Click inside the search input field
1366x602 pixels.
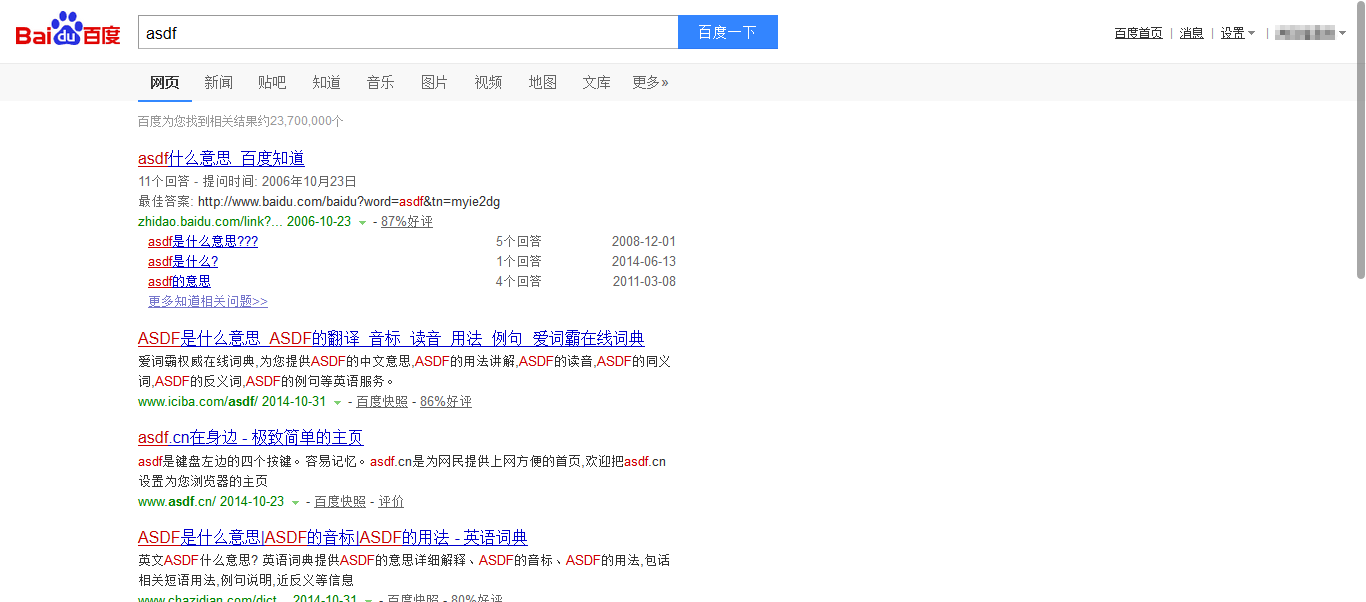[400, 32]
